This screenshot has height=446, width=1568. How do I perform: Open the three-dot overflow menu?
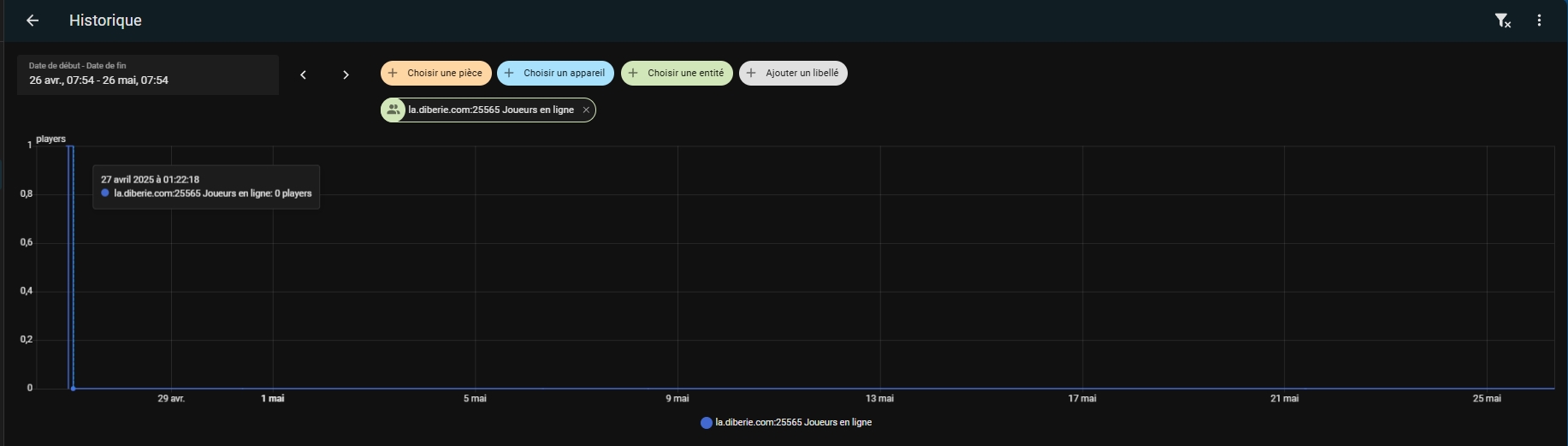pyautogui.click(x=1539, y=21)
